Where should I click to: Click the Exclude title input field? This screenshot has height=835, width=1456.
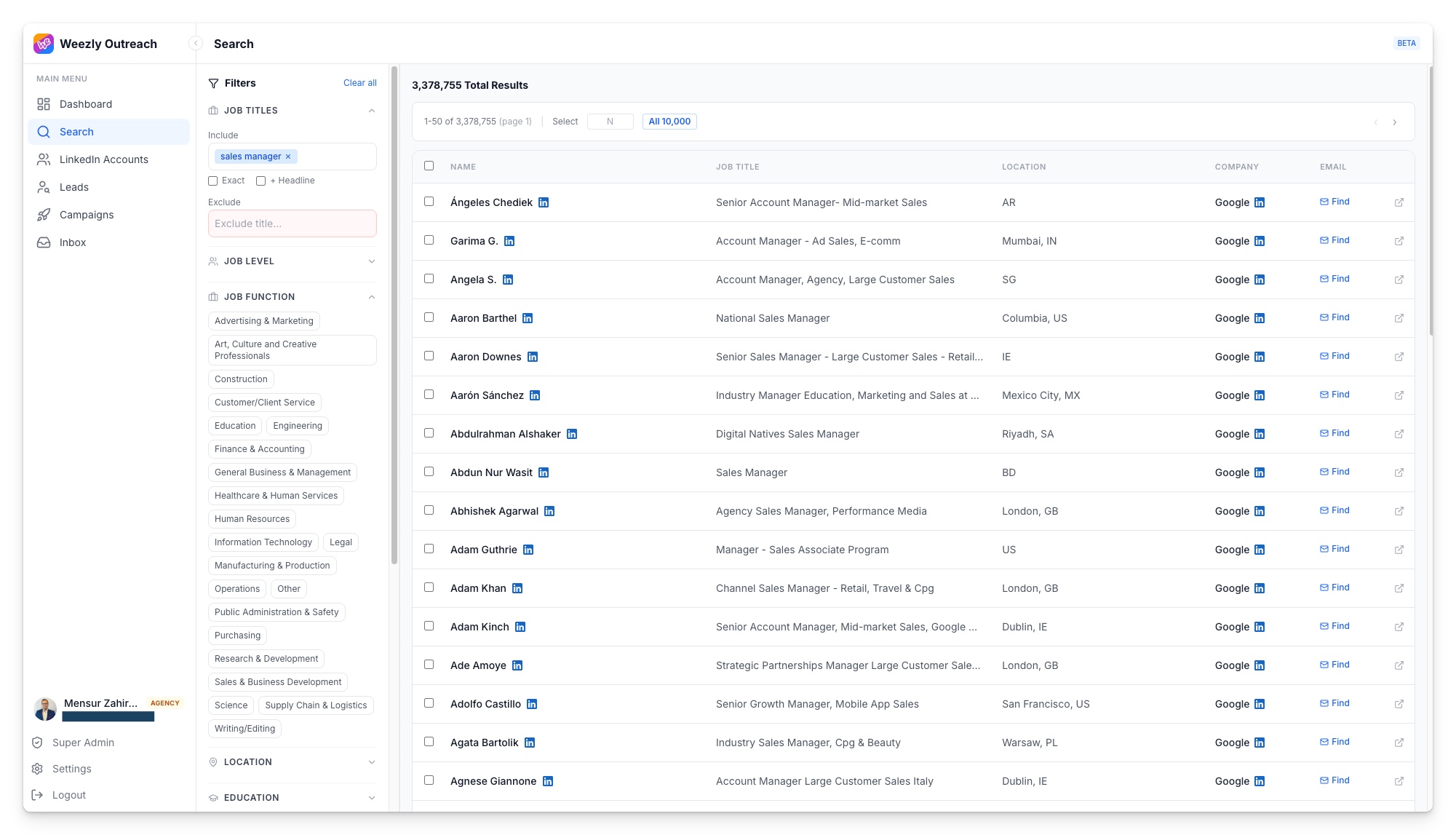292,223
